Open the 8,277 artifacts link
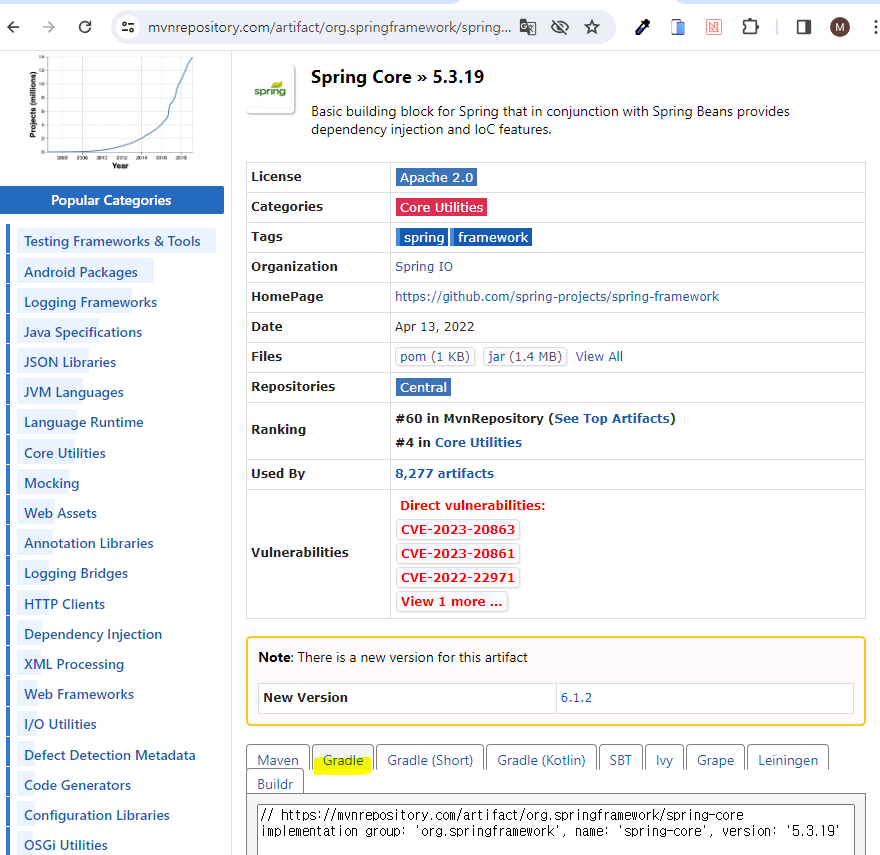The height and width of the screenshot is (855, 880). pyautogui.click(x=444, y=473)
